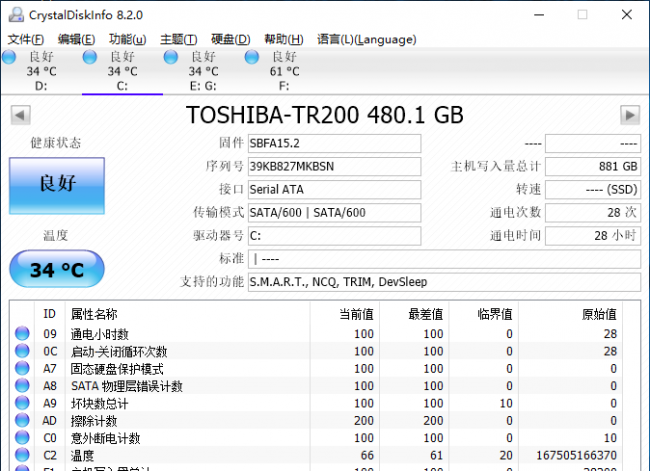Click the status circle for attribute 0C
The height and width of the screenshot is (471, 650).
(x=22, y=351)
